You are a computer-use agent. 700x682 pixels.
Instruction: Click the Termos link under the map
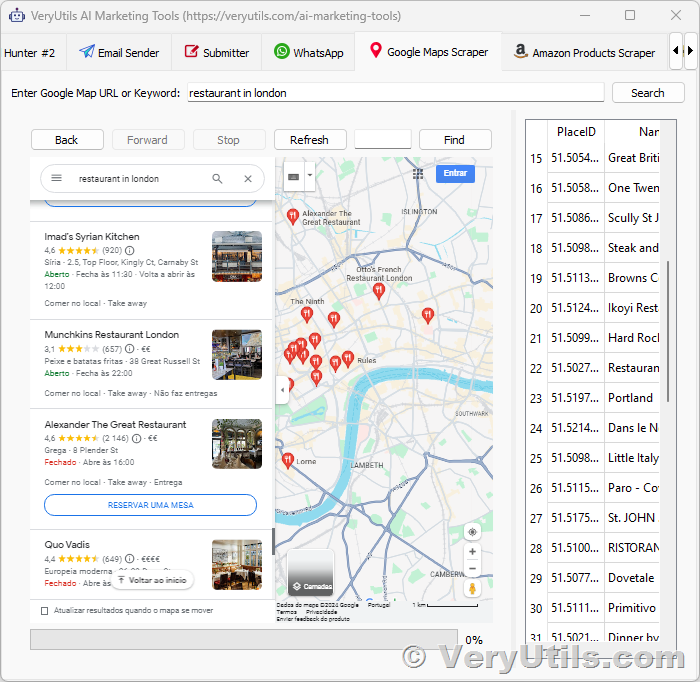[286, 612]
